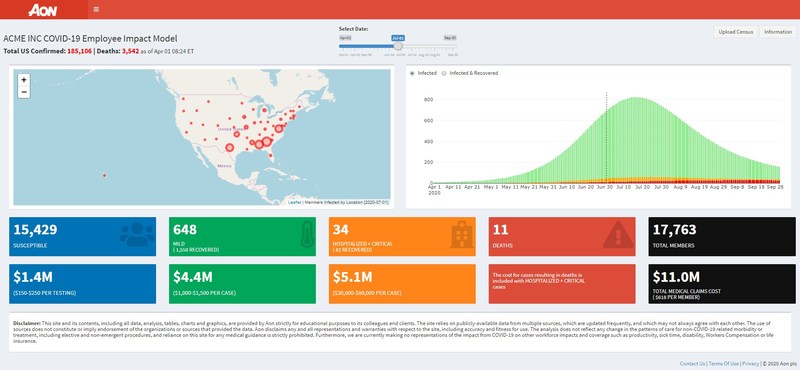Zoom in on the map
800x370 pixels.
(23, 80)
